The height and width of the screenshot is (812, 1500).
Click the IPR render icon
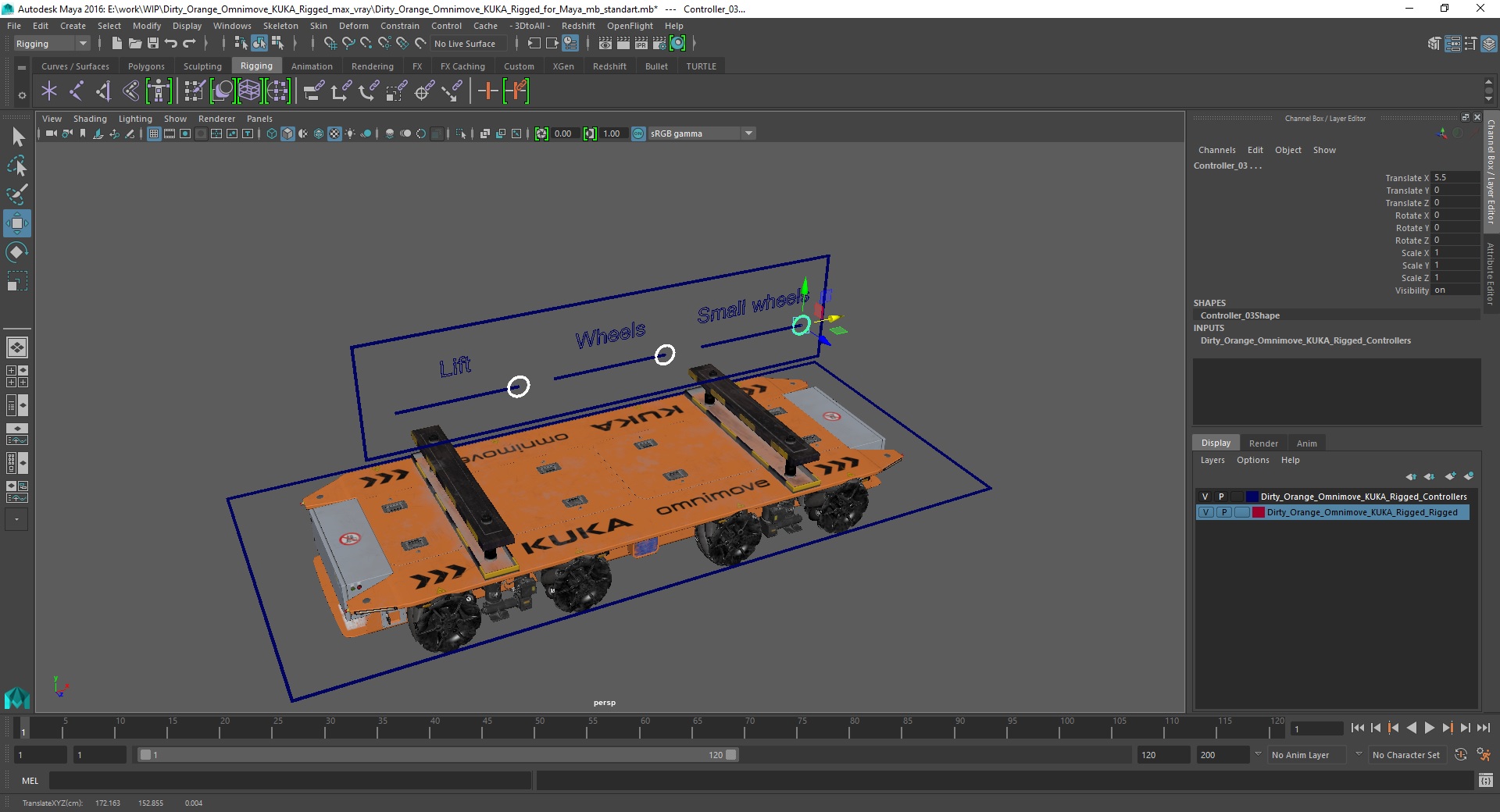coord(641,44)
